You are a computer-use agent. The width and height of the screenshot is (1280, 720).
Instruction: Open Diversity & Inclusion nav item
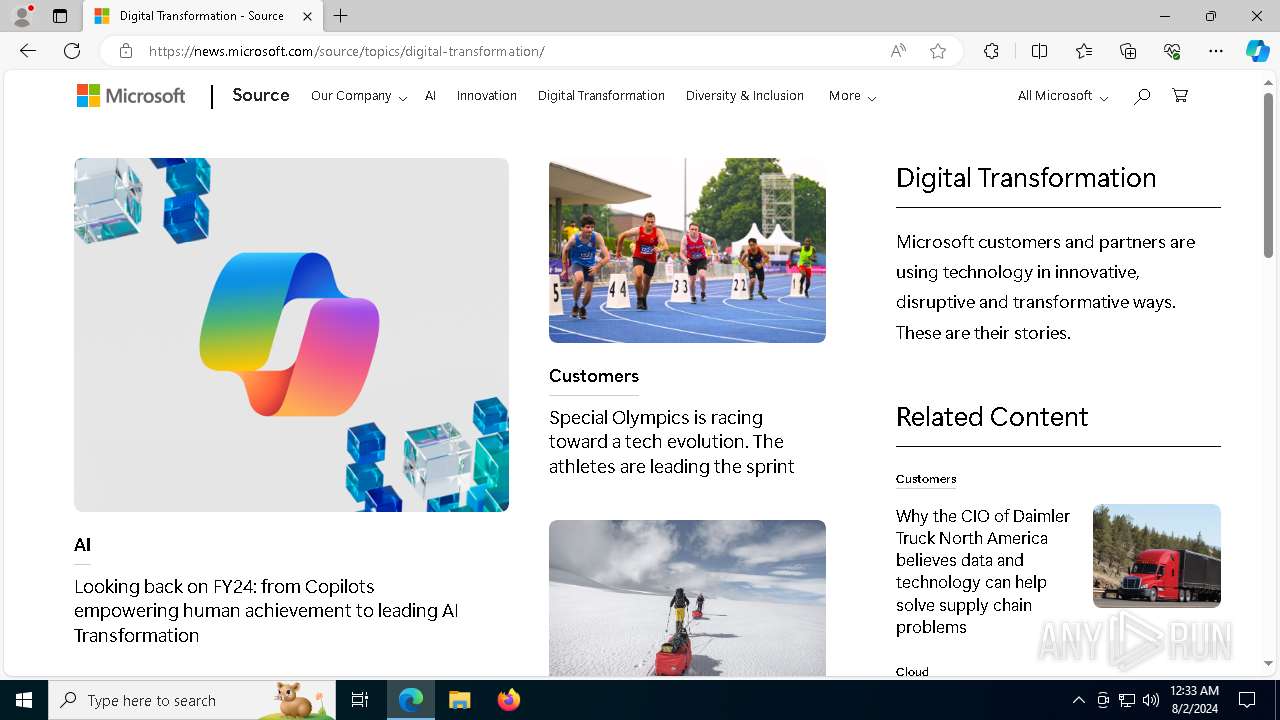(x=745, y=96)
